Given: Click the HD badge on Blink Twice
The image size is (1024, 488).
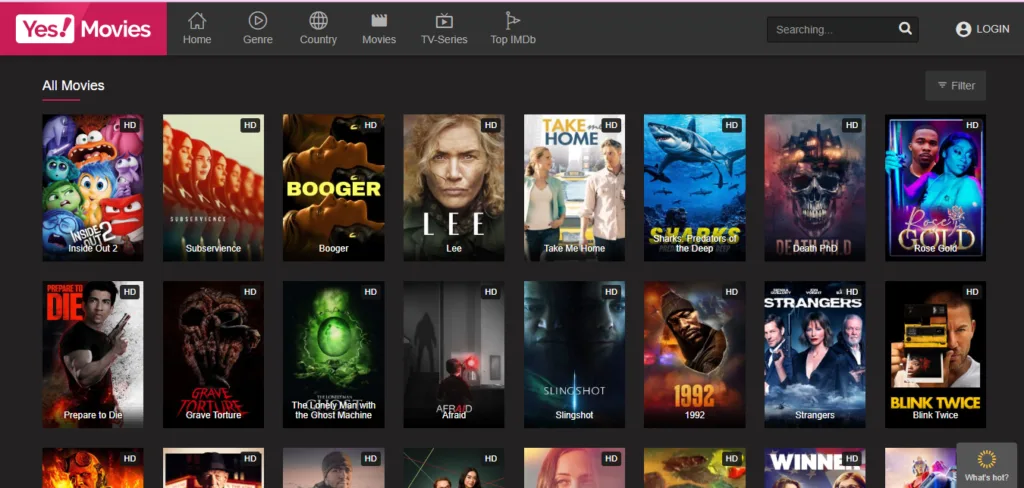Looking at the screenshot, I should 972,291.
